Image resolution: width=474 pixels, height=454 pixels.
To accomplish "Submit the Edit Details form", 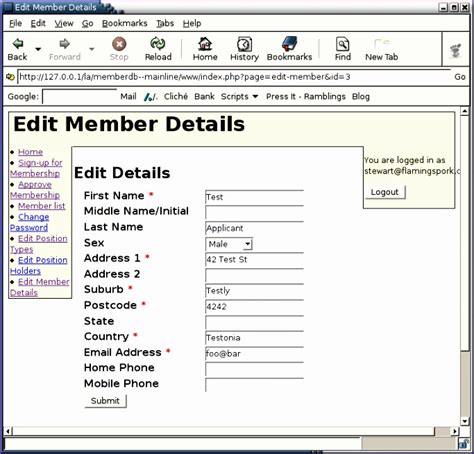I will [105, 401].
